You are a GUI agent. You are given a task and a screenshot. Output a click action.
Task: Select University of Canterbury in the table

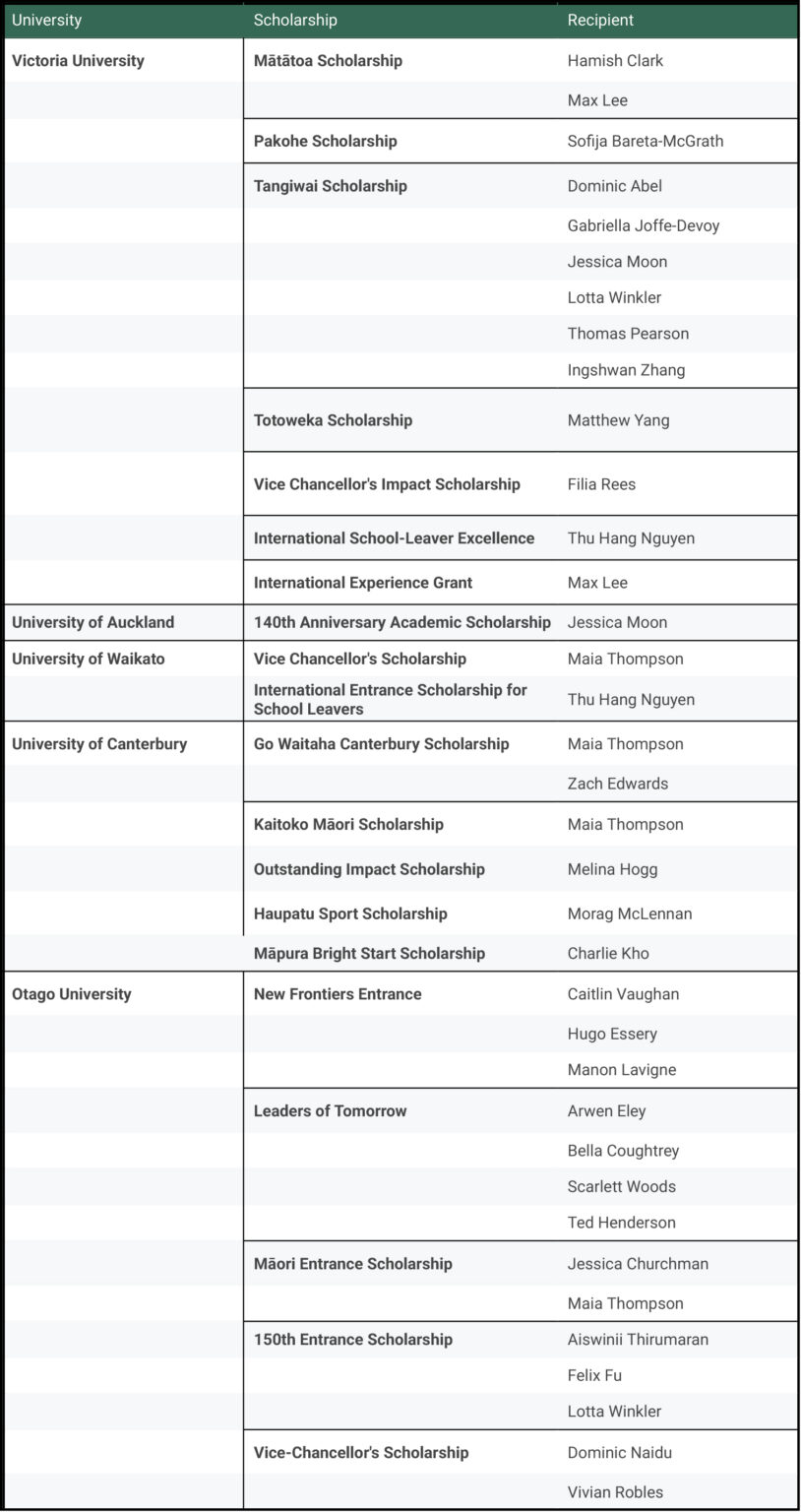click(x=99, y=744)
